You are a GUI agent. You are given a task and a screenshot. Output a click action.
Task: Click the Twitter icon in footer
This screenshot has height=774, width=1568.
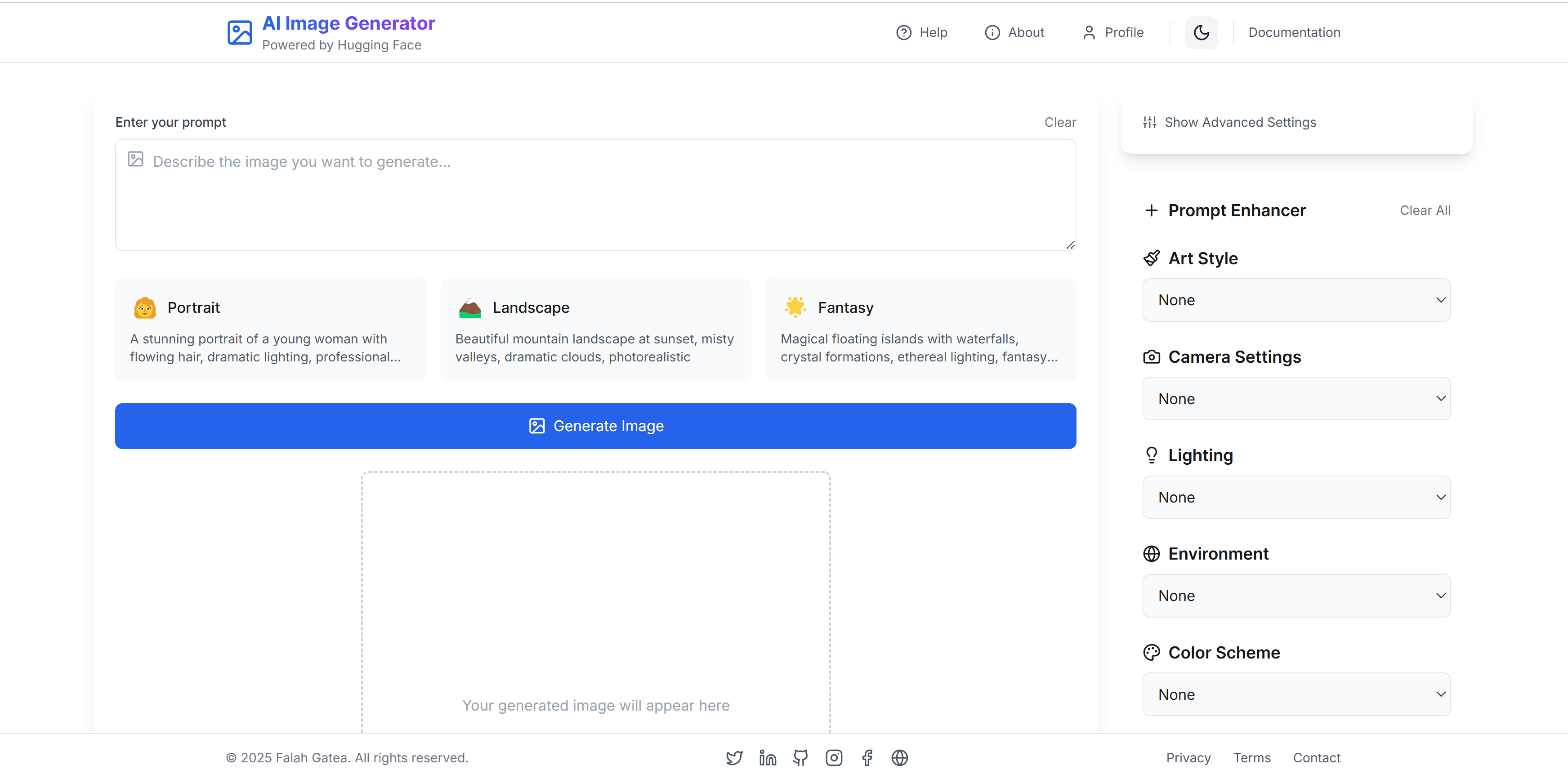[734, 757]
